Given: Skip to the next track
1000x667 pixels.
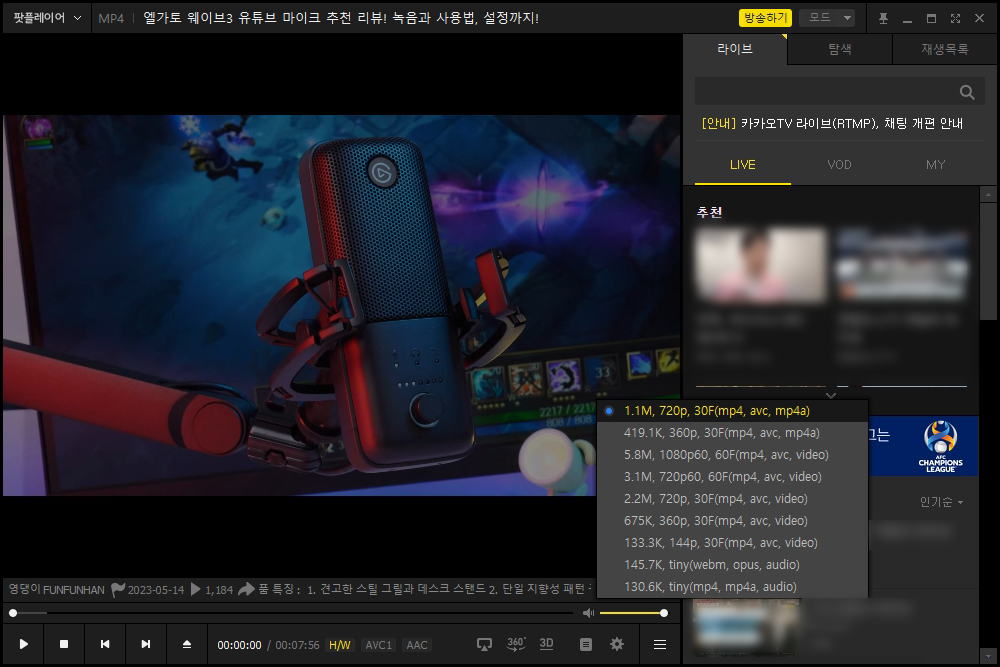Looking at the screenshot, I should [x=146, y=644].
